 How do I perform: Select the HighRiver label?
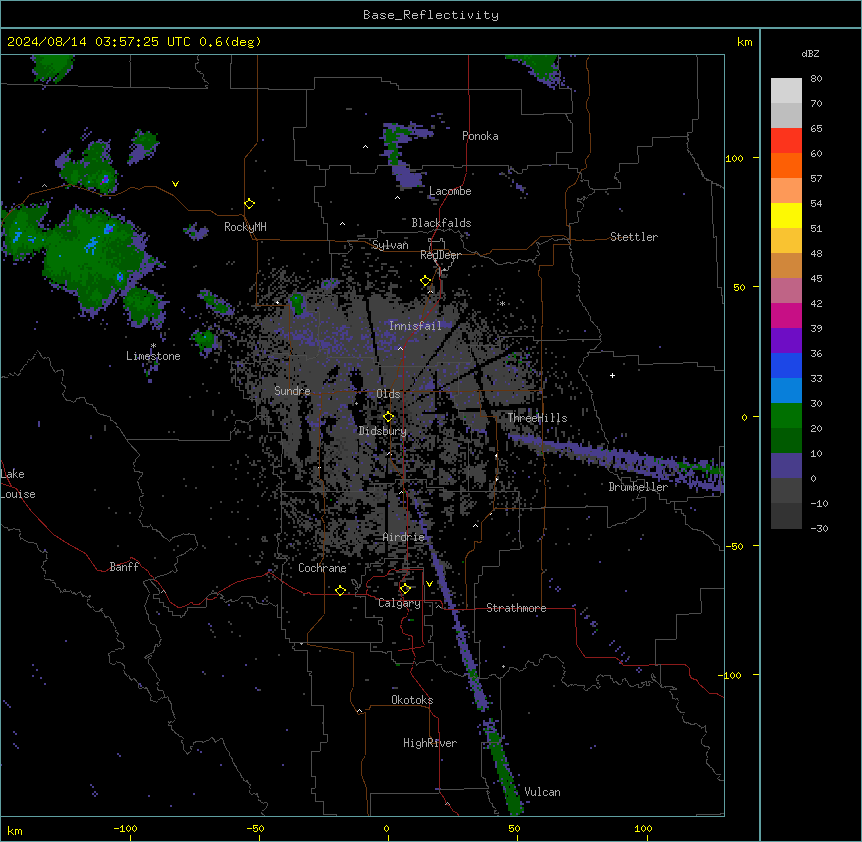[x=430, y=743]
